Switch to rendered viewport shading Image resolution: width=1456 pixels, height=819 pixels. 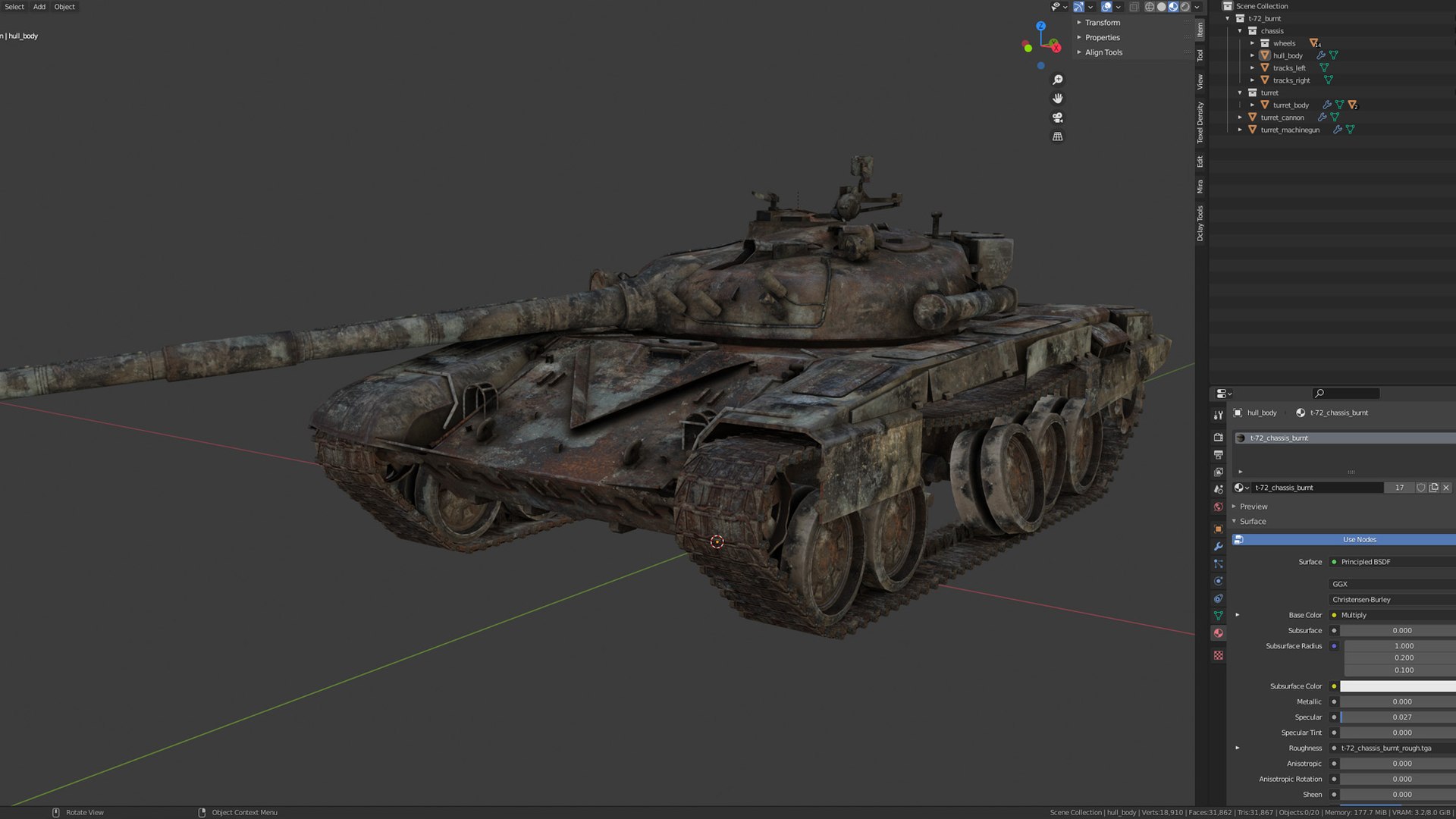pyautogui.click(x=1185, y=7)
